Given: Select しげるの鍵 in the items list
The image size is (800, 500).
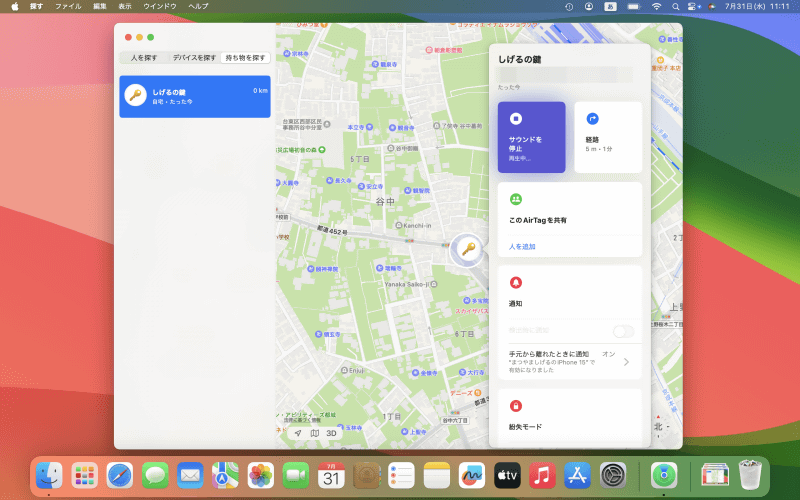Looking at the screenshot, I should coord(195,96).
